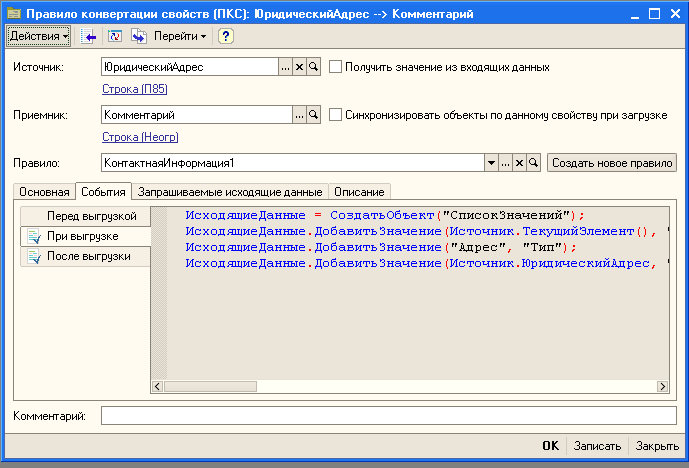The width and height of the screenshot is (689, 468).
Task: Click into the Комментарий input field
Action: point(388,415)
